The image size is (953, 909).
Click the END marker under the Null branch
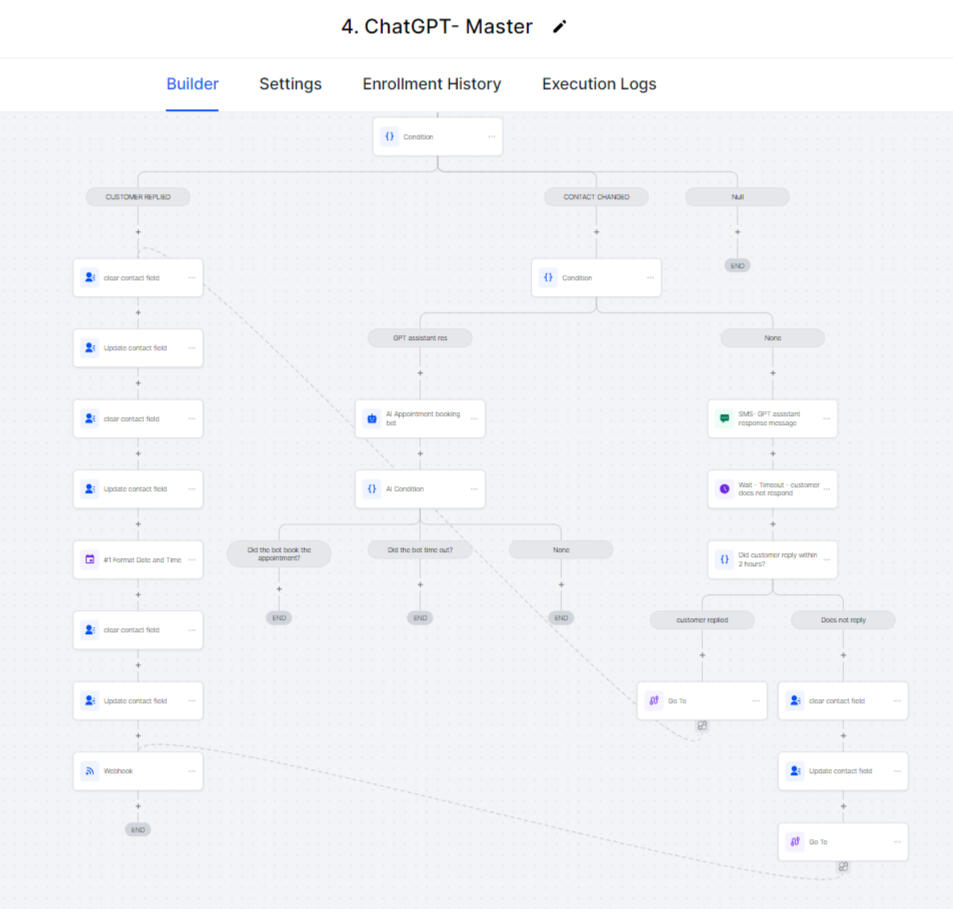point(737,266)
